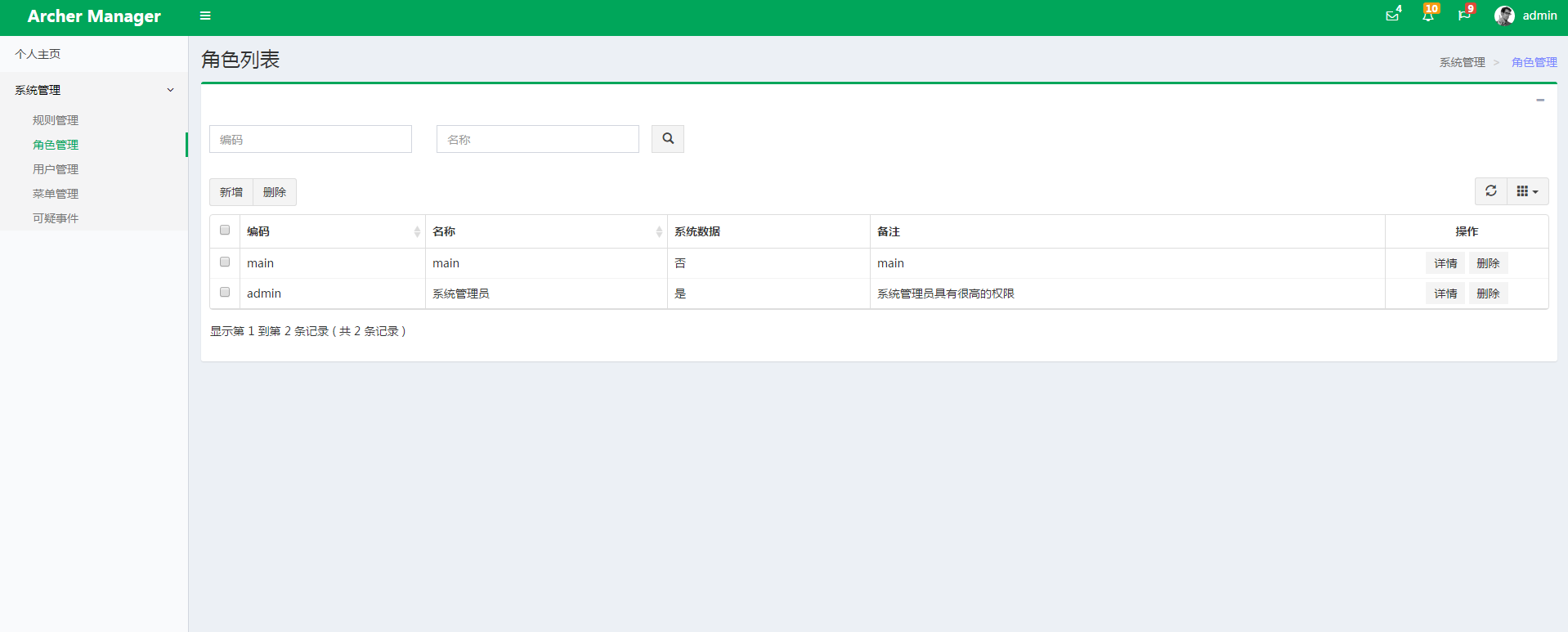The height and width of the screenshot is (632, 1568).
Task: Click the 新增 button
Action: point(231,192)
